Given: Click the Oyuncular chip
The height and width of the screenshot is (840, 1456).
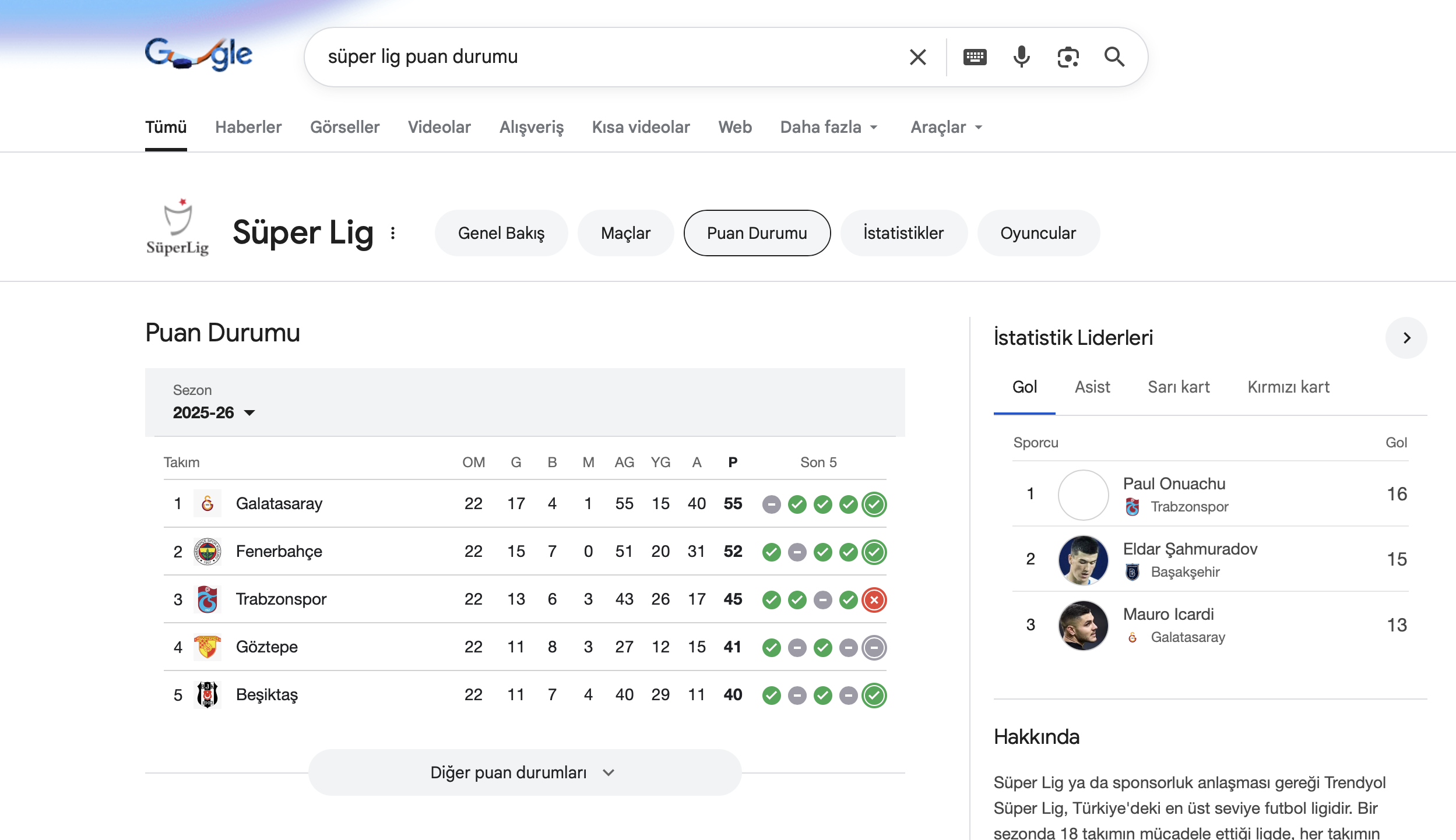Looking at the screenshot, I should pyautogui.click(x=1038, y=233).
